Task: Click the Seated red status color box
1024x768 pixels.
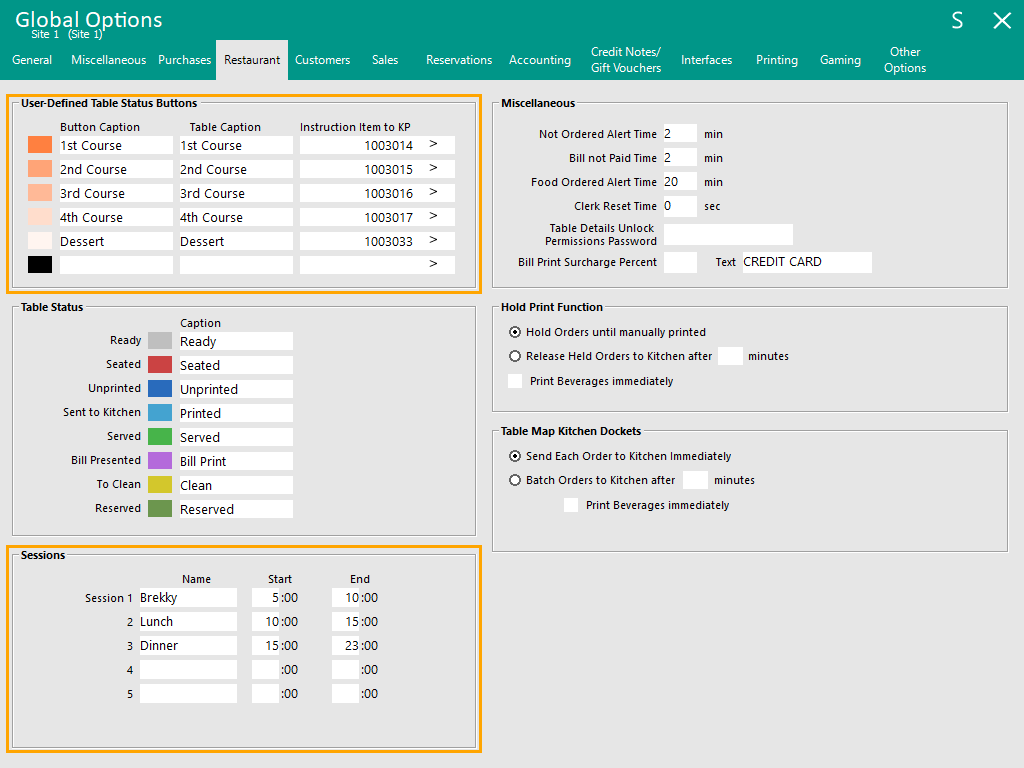Action: 160,365
